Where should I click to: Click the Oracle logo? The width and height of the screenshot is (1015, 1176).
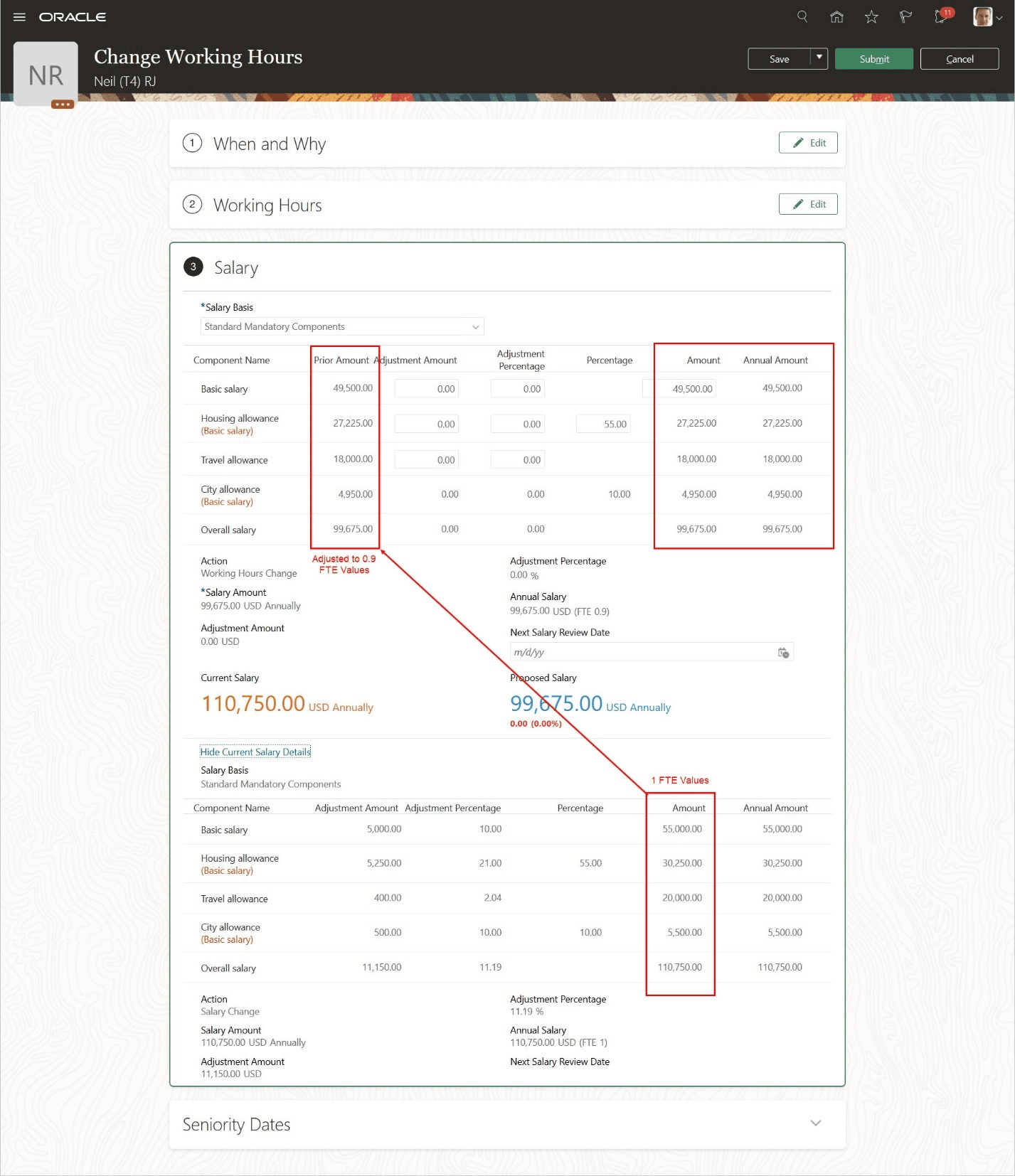[73, 17]
